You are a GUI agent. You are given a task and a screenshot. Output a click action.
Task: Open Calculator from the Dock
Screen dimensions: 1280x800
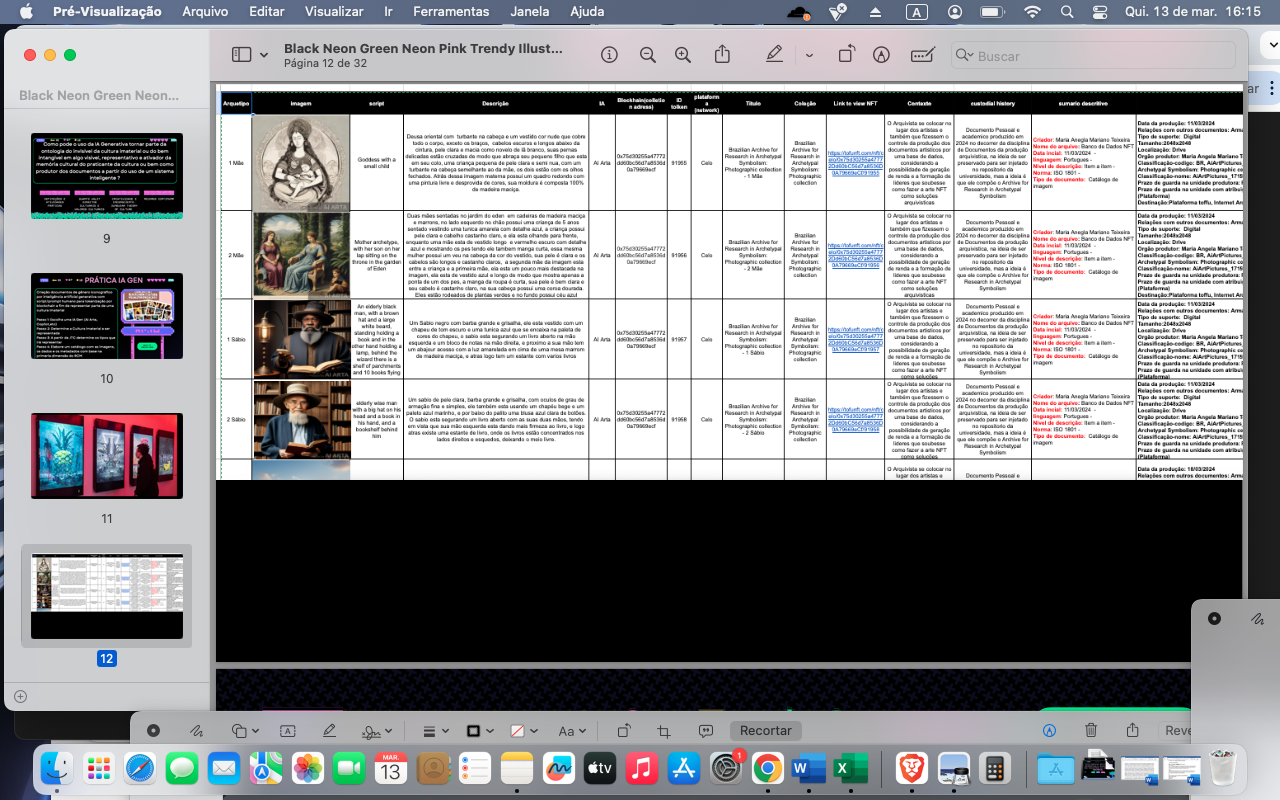(x=994, y=768)
